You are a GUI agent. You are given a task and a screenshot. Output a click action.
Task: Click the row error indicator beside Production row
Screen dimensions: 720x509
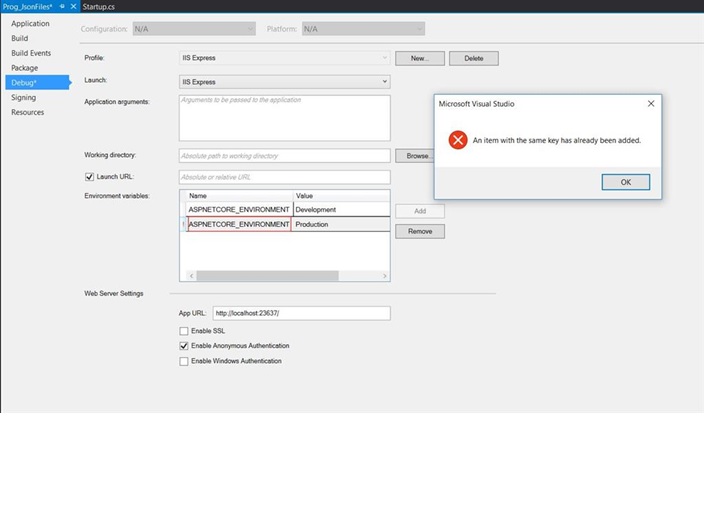[x=183, y=224]
